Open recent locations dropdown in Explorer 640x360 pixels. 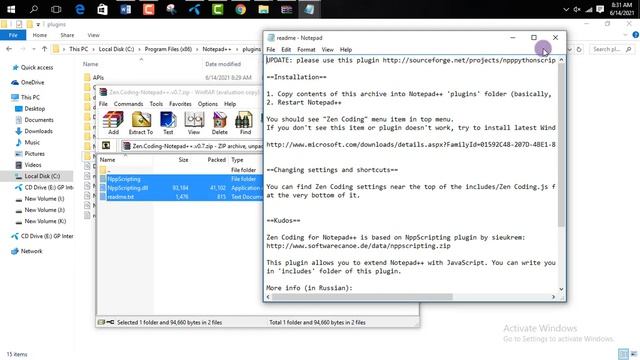(x=34, y=49)
